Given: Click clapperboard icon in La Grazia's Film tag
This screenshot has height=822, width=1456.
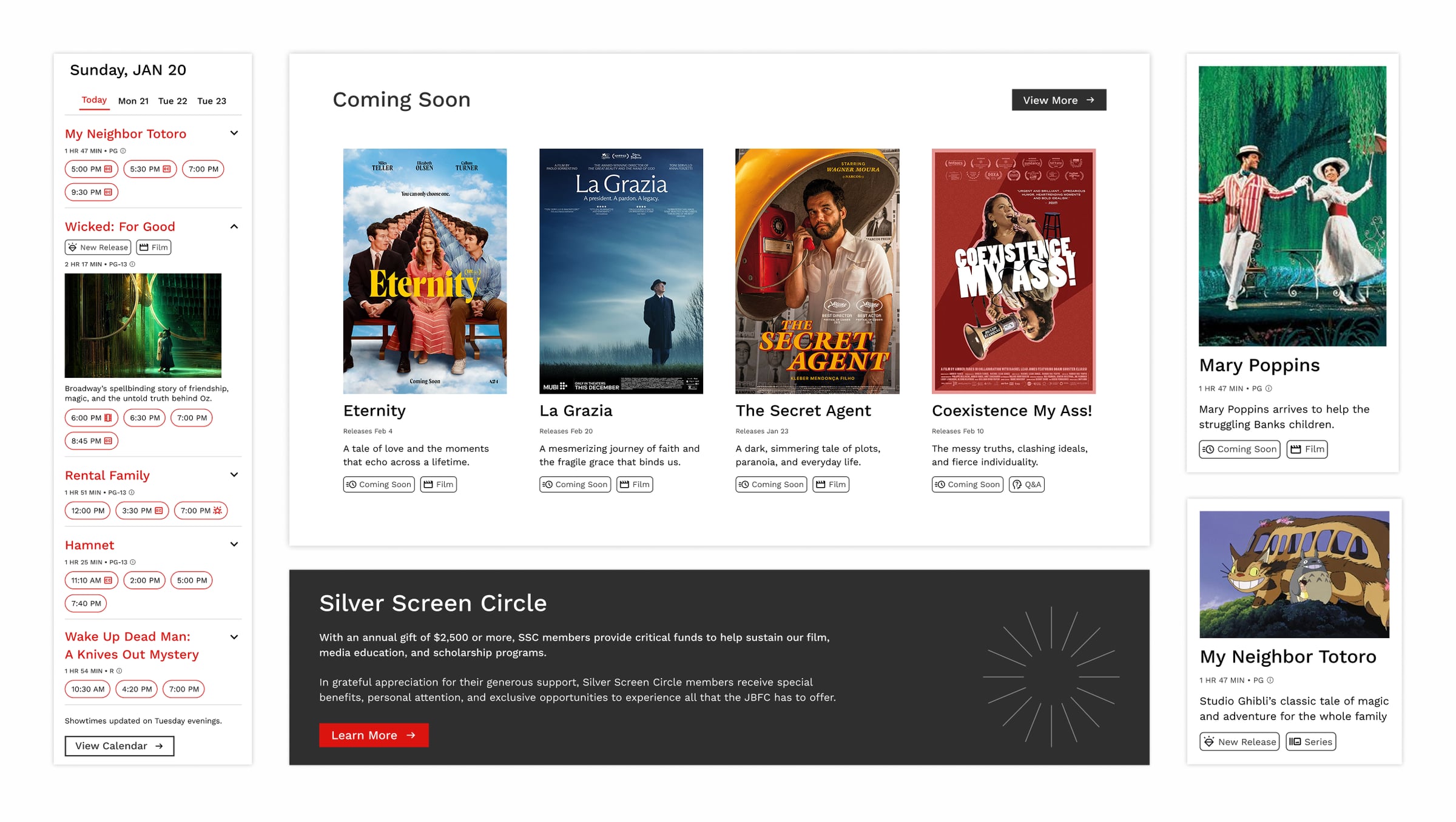Looking at the screenshot, I should point(624,485).
